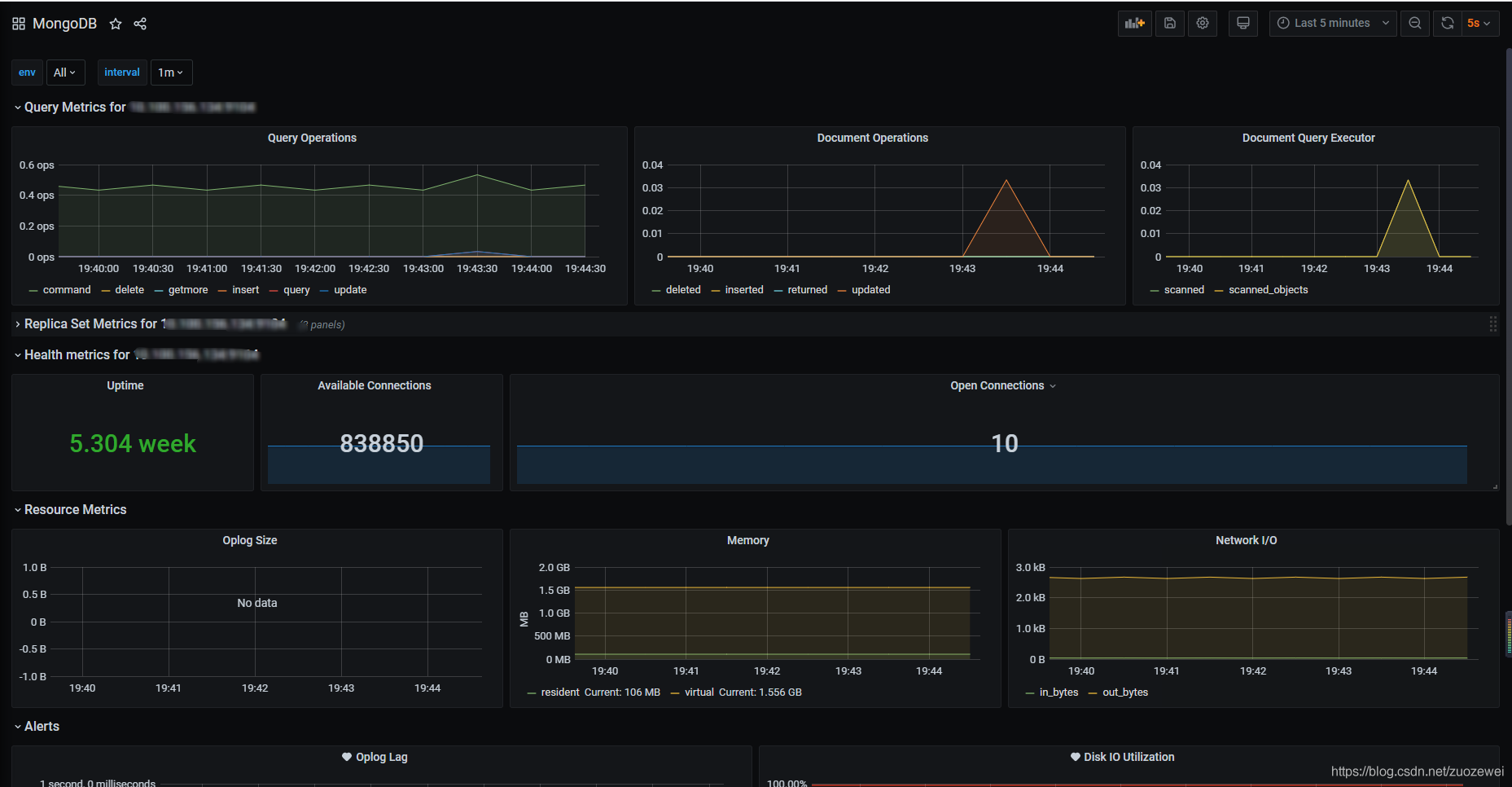Star the MongoDB dashboard as favorite
The width and height of the screenshot is (1512, 787).
(x=116, y=24)
